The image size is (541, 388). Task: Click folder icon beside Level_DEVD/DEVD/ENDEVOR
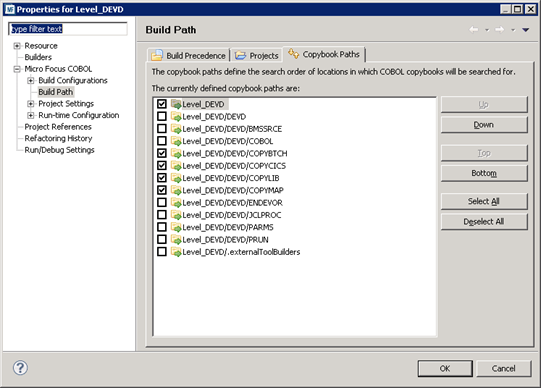176,202
